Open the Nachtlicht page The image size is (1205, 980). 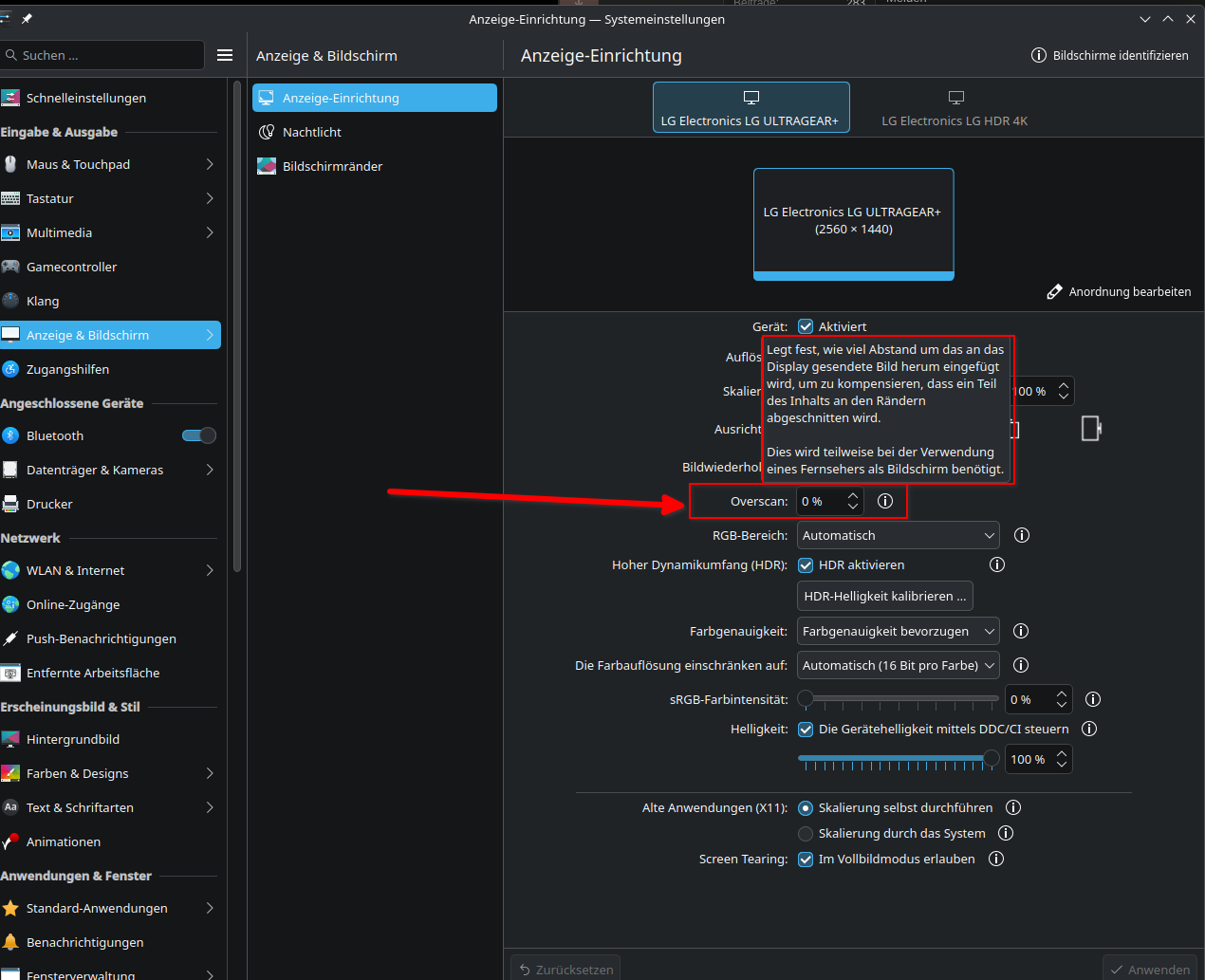coord(375,132)
